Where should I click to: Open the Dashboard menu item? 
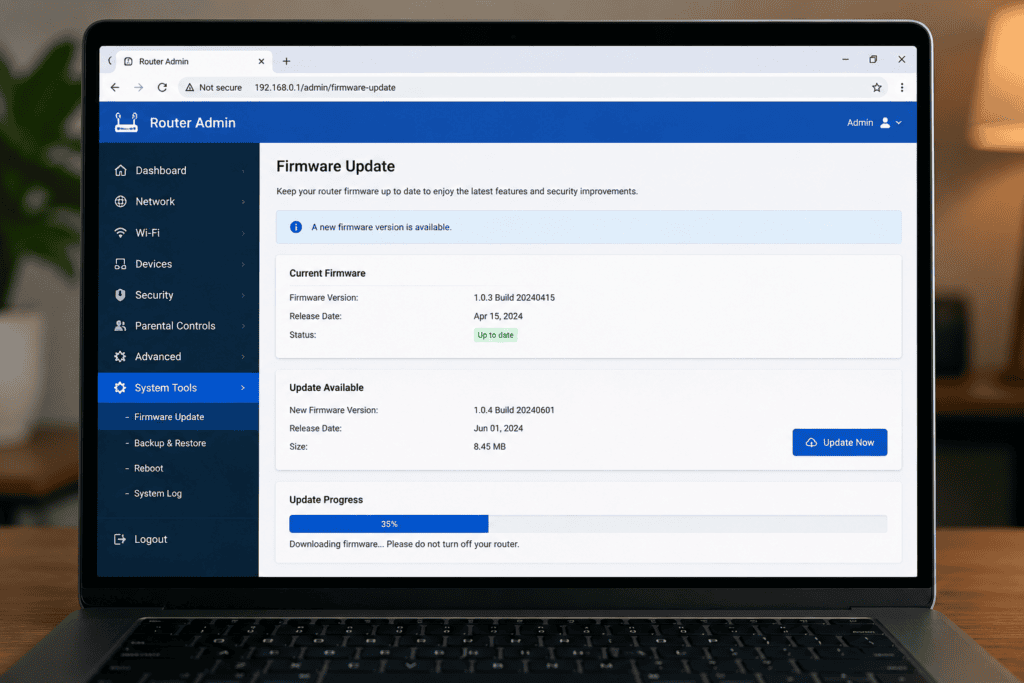tap(178, 170)
